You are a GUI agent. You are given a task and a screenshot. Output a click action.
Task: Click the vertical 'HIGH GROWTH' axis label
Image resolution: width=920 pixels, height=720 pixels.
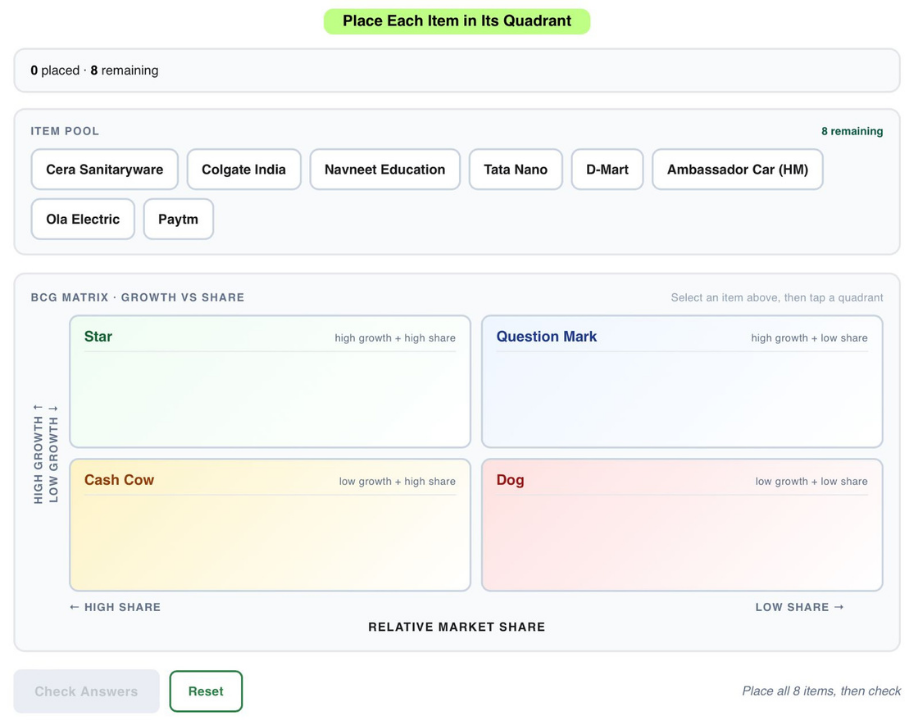[38, 454]
